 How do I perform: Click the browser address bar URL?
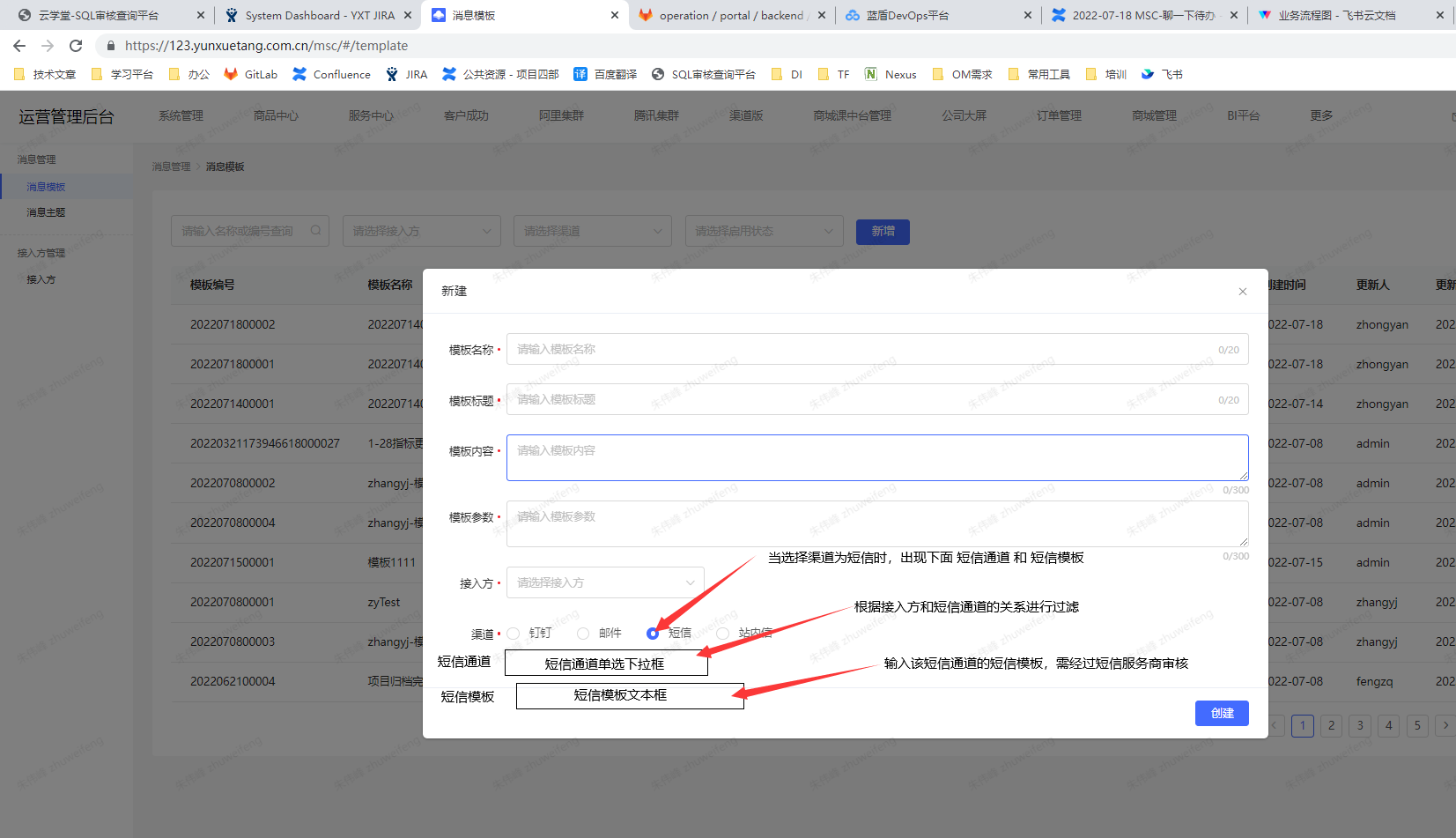coord(266,46)
